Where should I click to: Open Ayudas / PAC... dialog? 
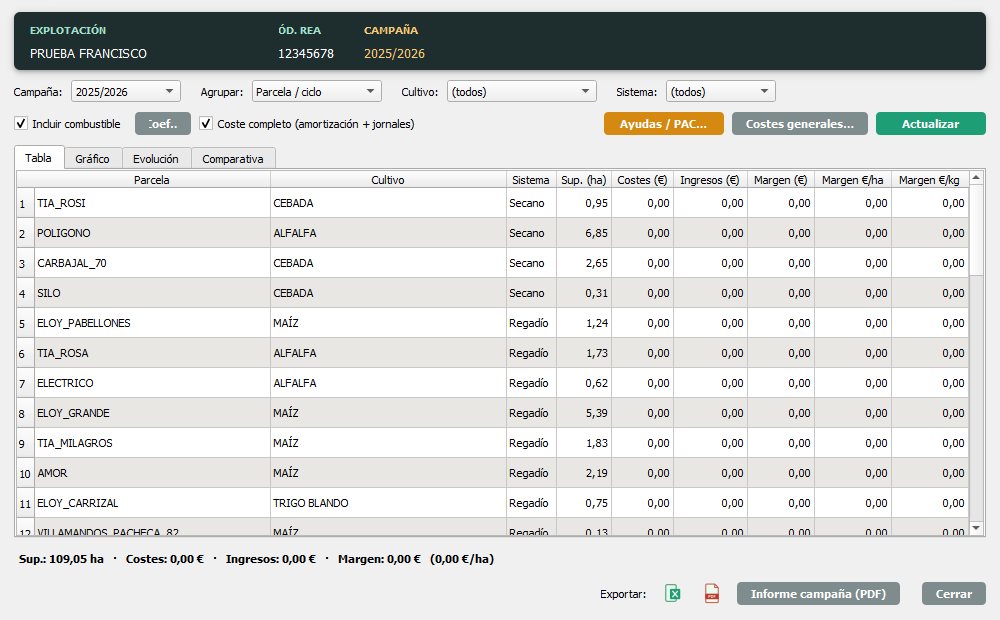point(663,124)
